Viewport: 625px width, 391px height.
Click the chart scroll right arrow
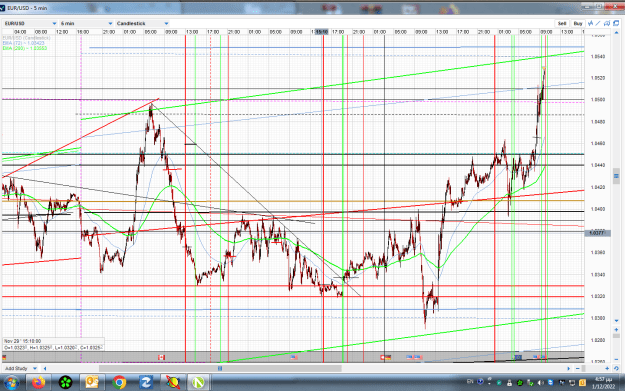(569, 368)
